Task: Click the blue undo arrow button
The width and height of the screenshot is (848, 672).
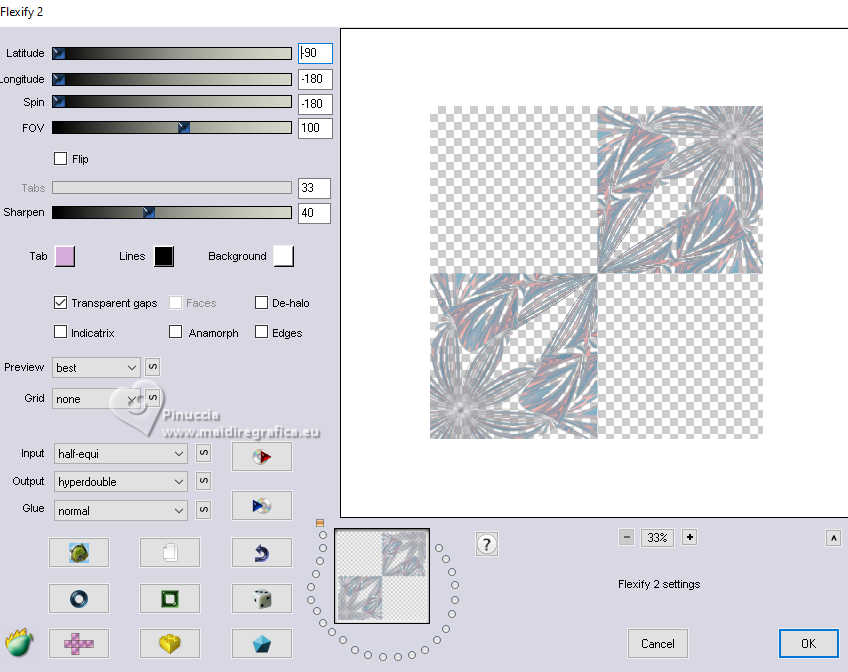Action: [262, 553]
